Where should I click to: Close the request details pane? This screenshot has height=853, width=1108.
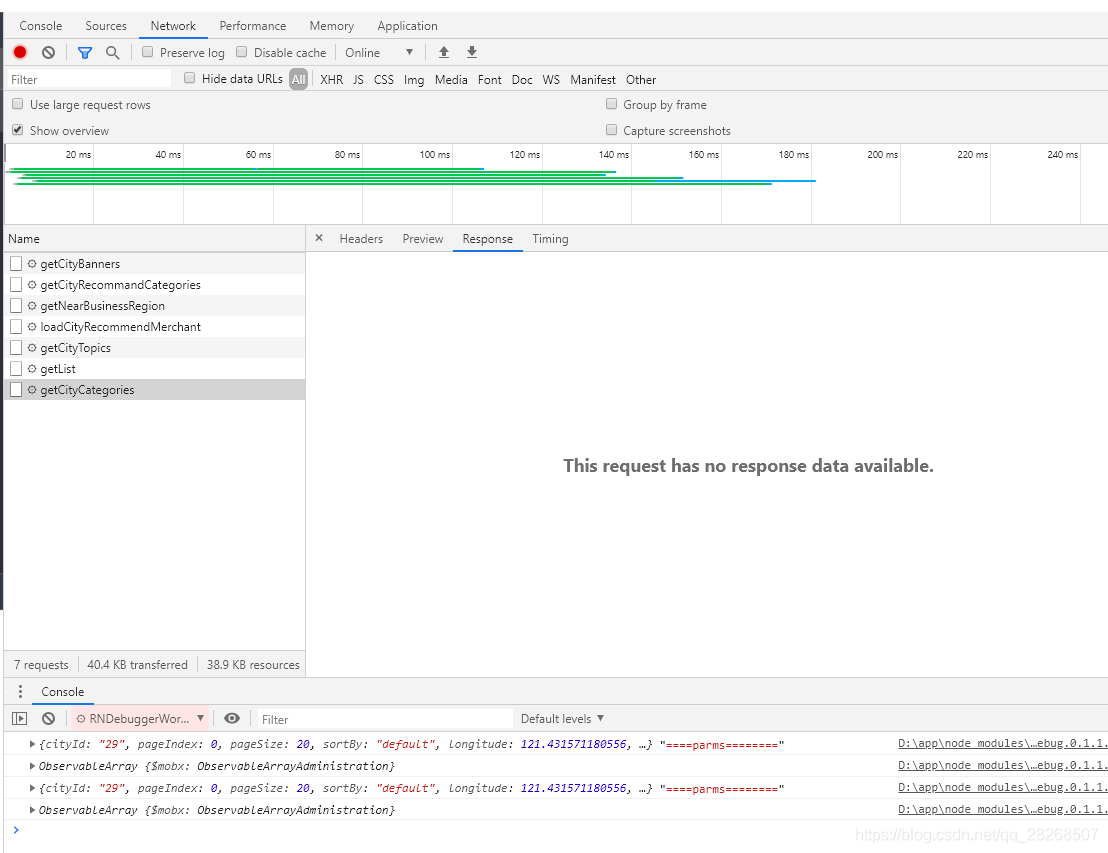319,238
